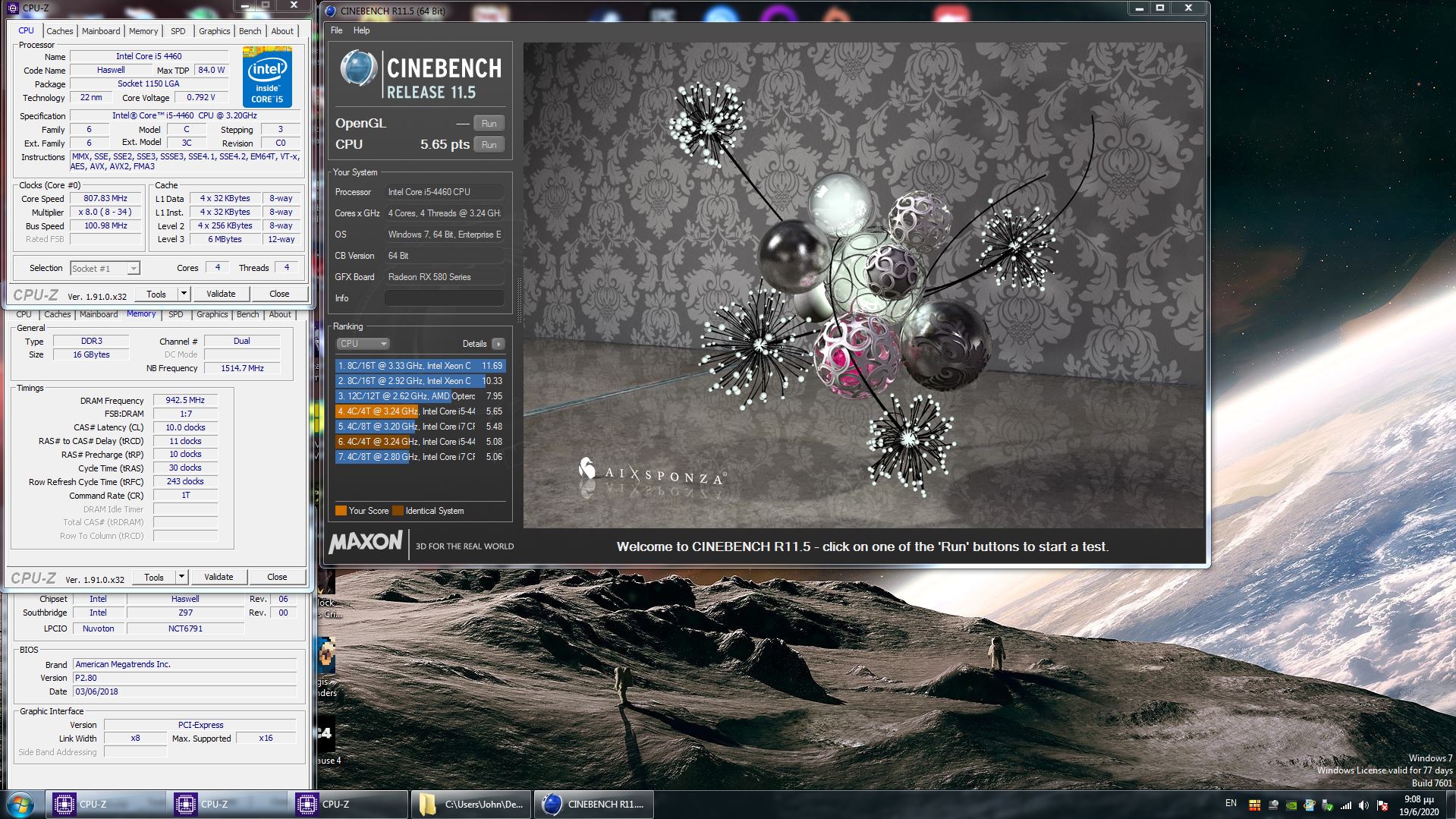The image size is (1456, 819).
Task: Open the CPU ranking type dropdown
Action: (x=362, y=344)
